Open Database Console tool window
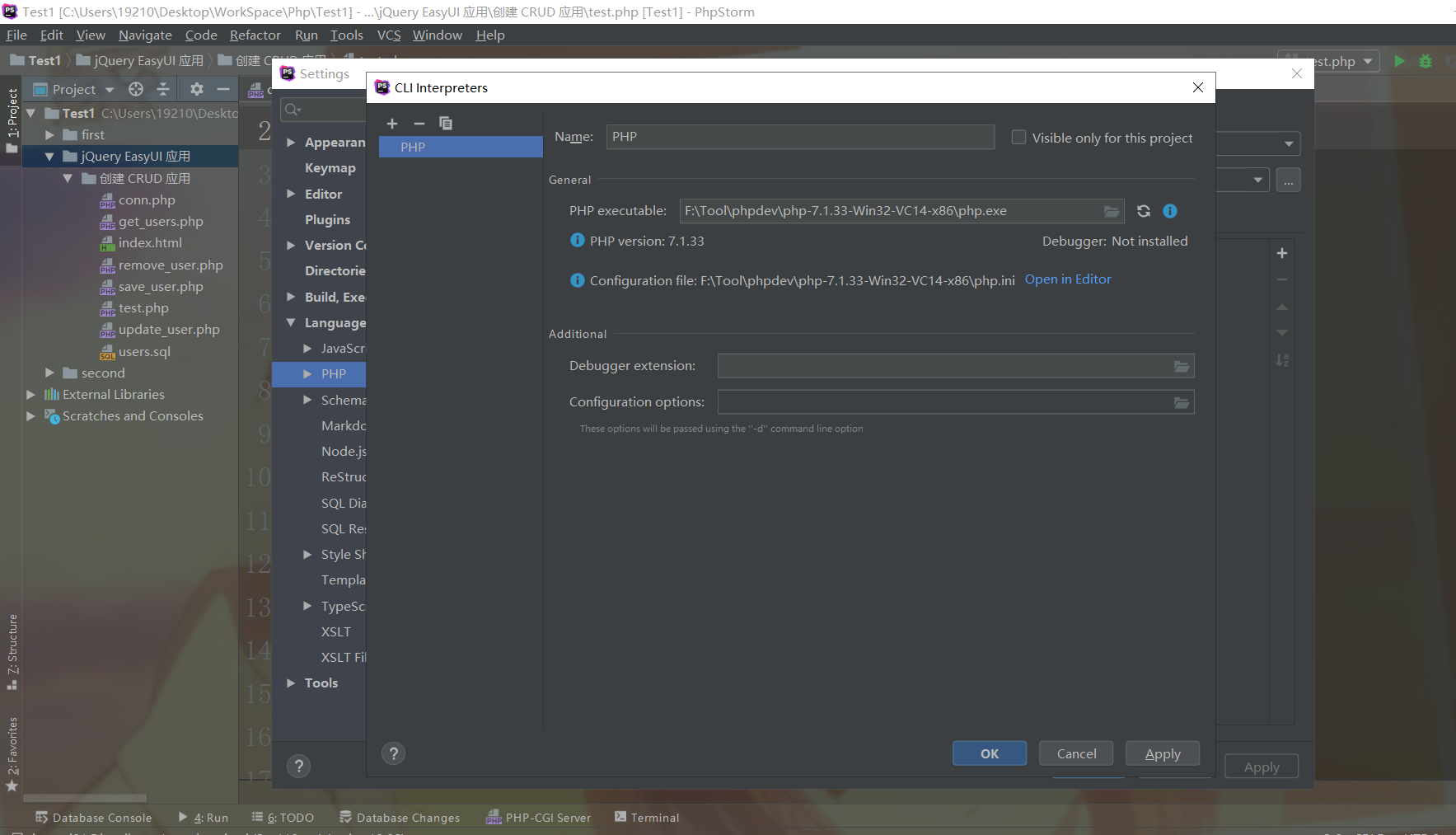The width and height of the screenshot is (1456, 835). click(x=94, y=818)
